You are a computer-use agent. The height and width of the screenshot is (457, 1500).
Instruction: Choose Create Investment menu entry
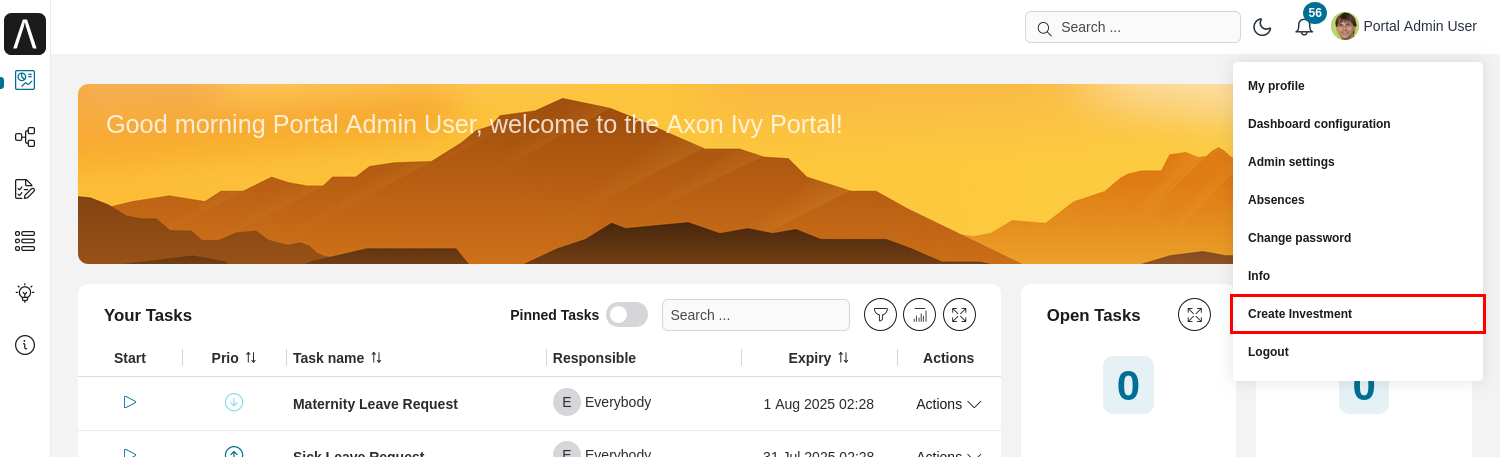1300,314
